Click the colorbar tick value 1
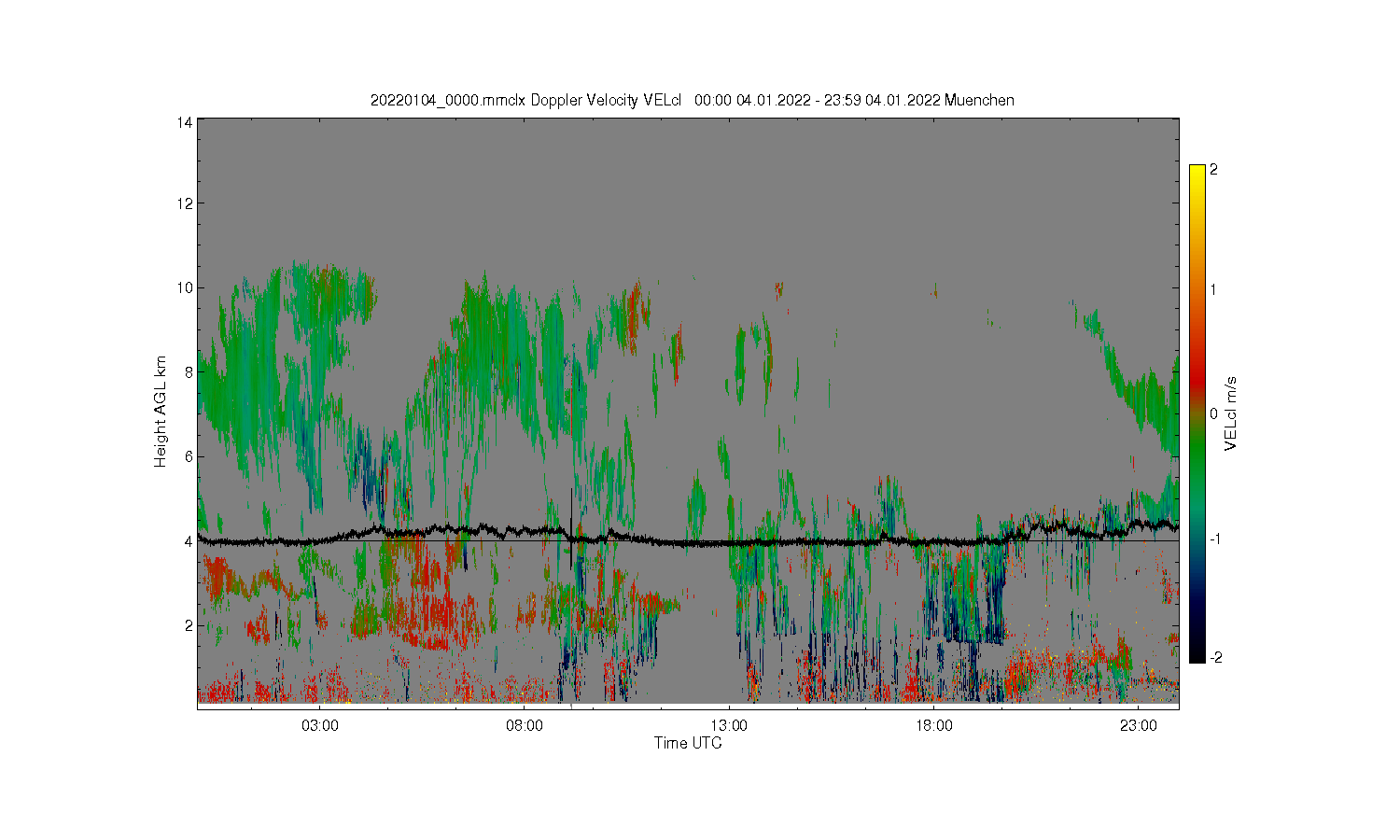The image size is (1400, 840). point(1213,289)
